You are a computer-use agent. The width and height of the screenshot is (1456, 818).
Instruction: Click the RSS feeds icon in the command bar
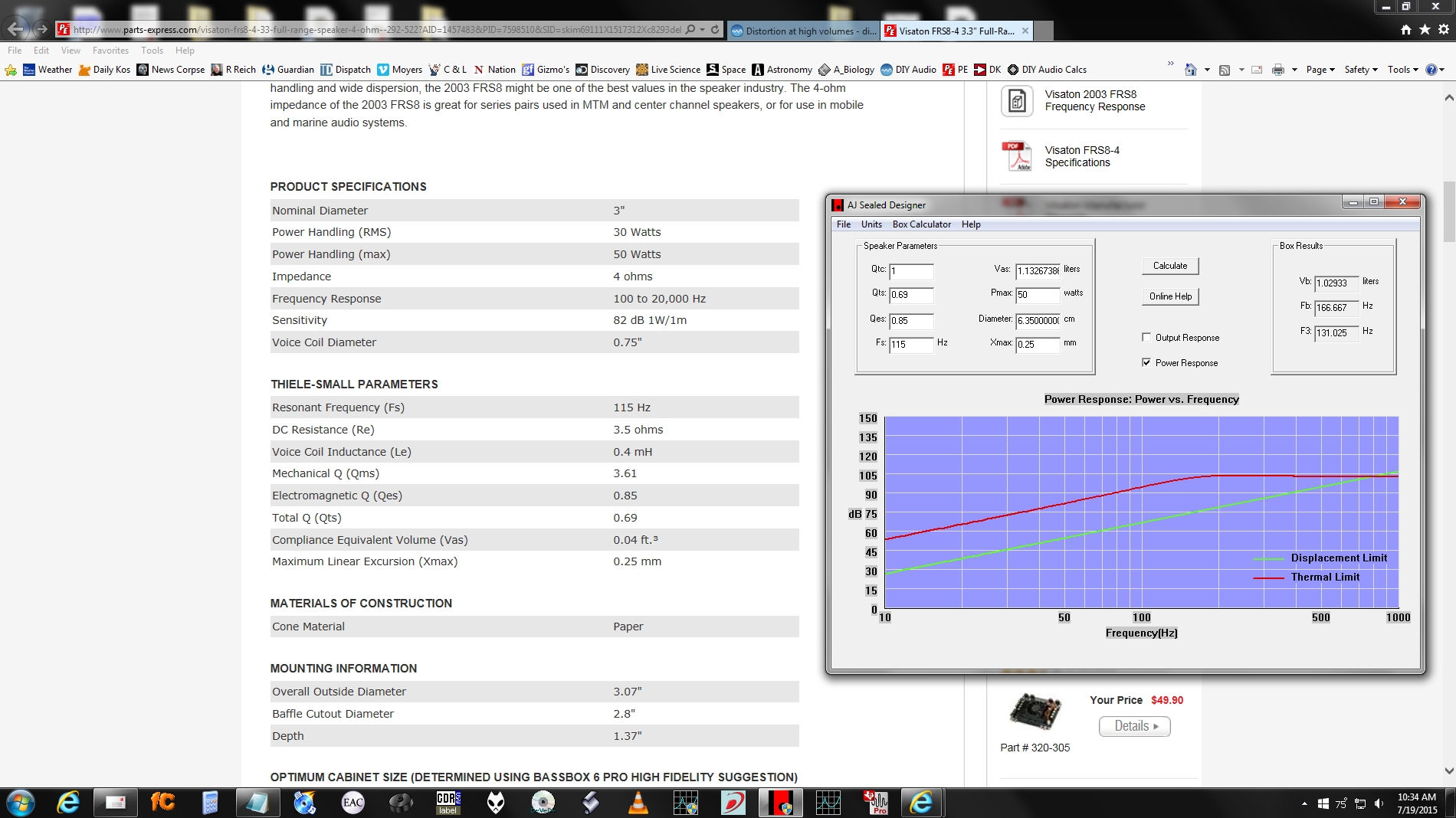1225,70
